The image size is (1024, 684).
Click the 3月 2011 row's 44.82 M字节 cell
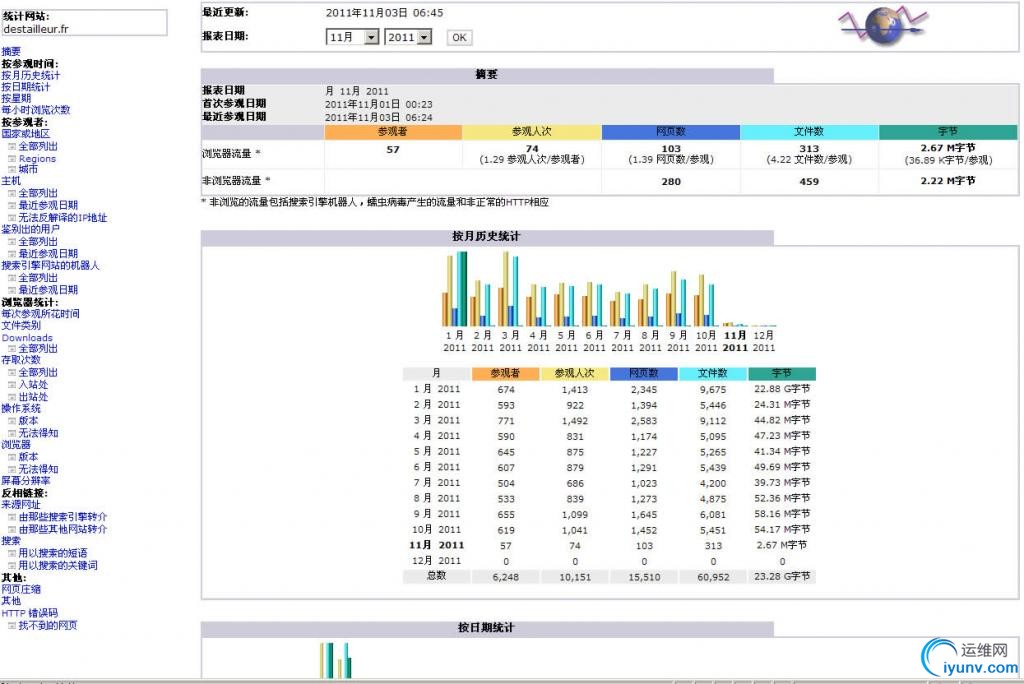[x=782, y=420]
